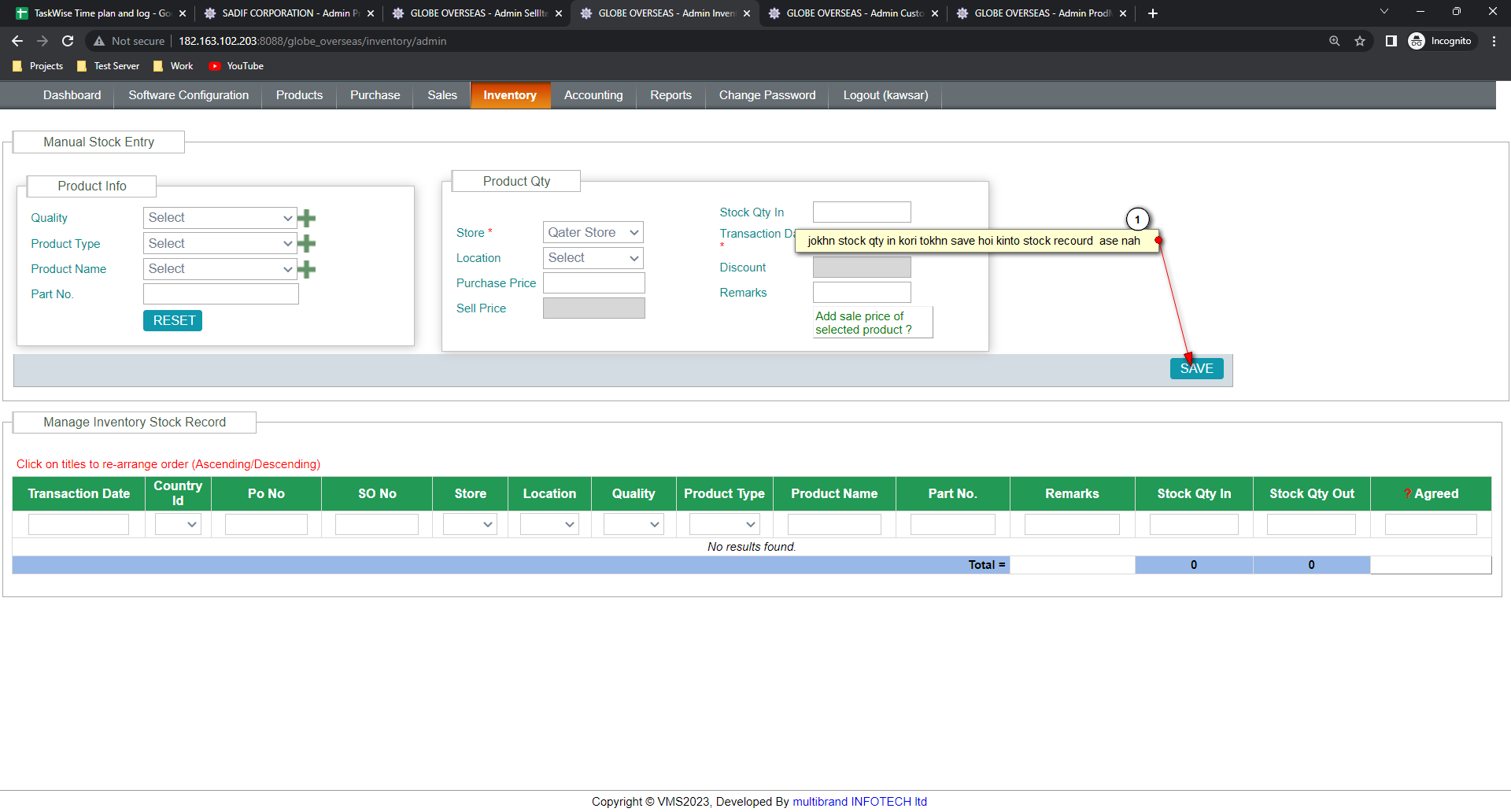Open the tab search chevron

[x=1384, y=12]
